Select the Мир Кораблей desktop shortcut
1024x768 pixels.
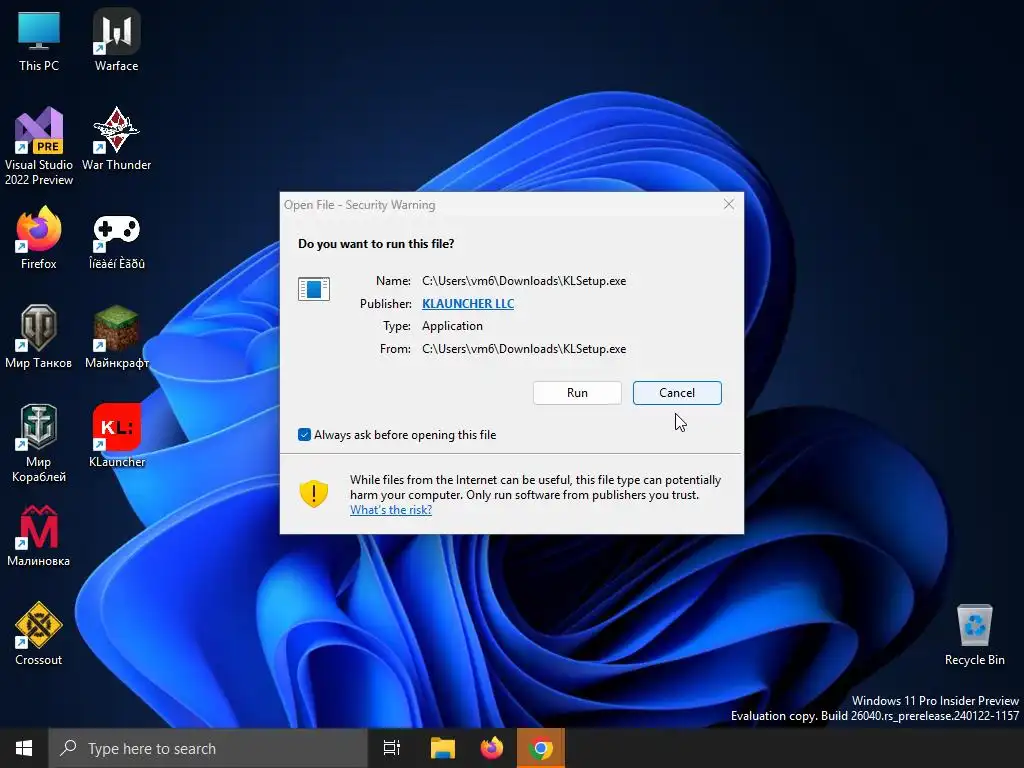(39, 443)
